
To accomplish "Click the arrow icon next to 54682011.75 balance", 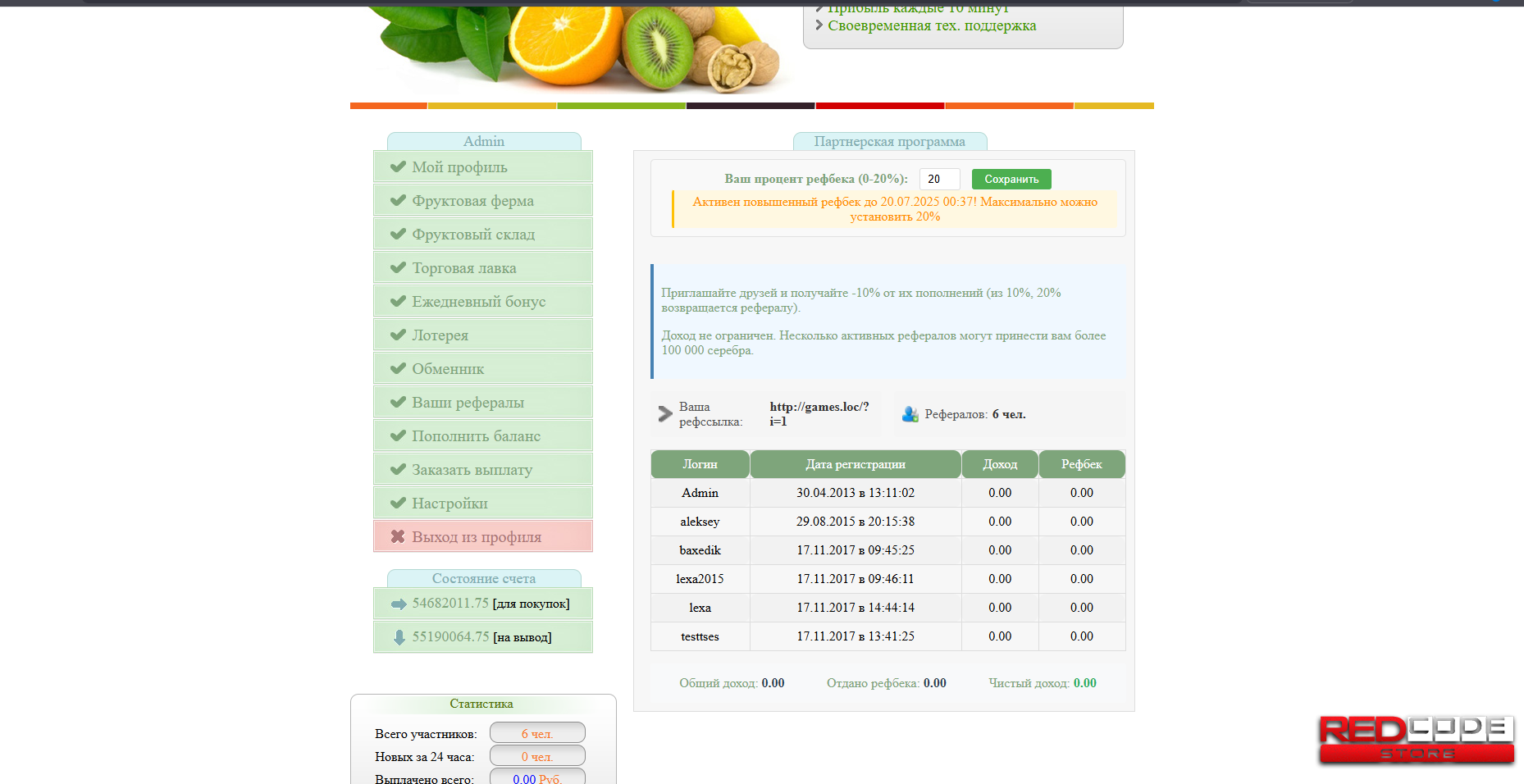I will [x=399, y=604].
